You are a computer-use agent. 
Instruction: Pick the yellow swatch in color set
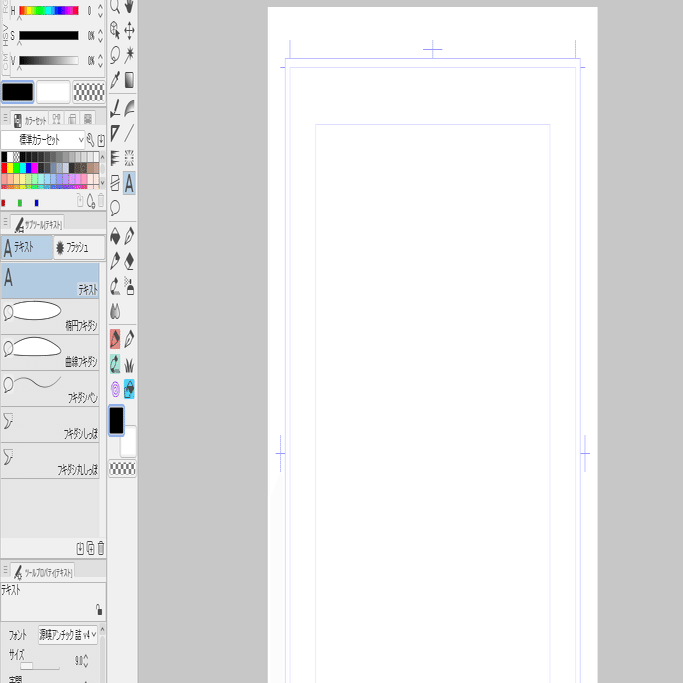pos(10,168)
